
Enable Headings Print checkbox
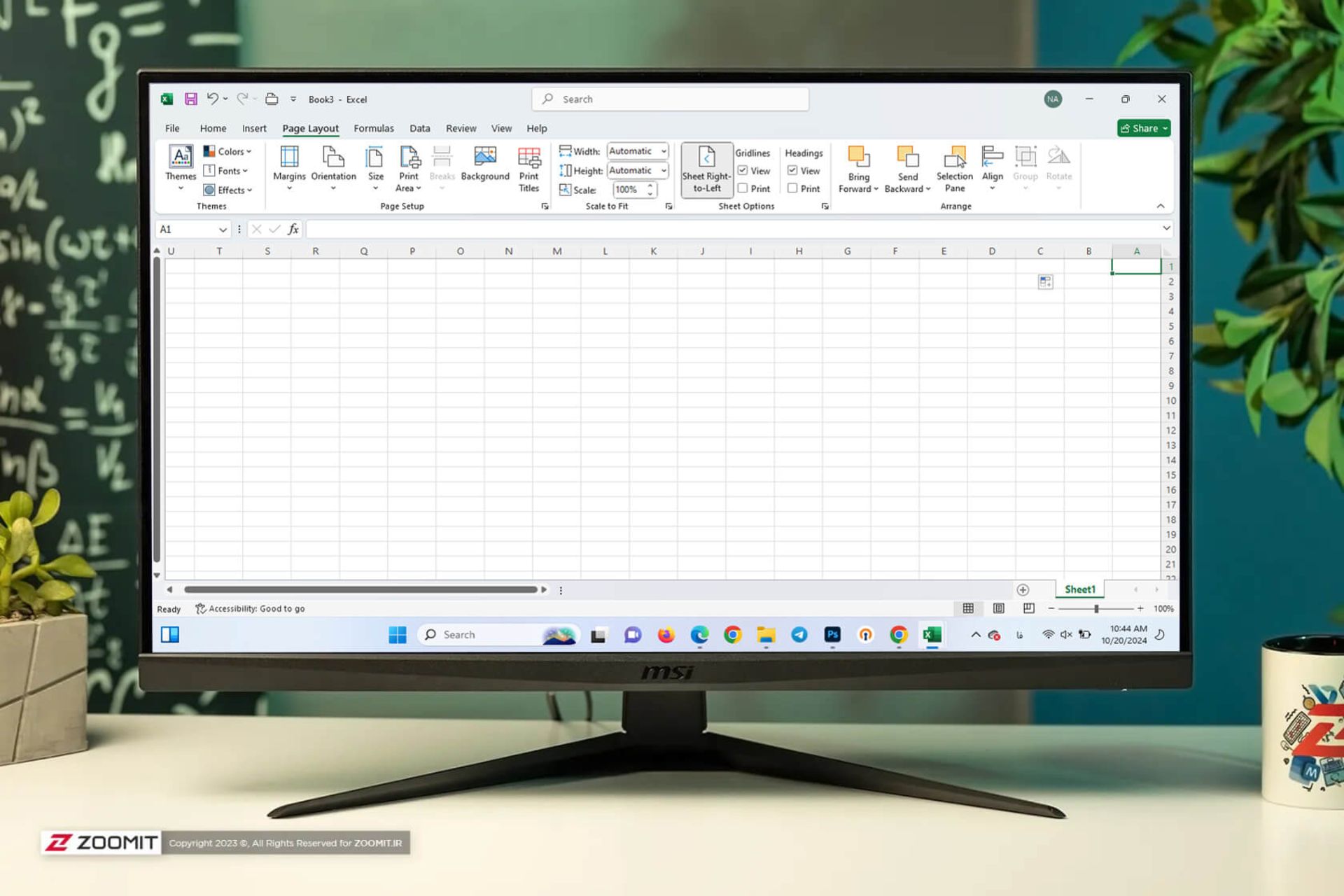(x=792, y=188)
